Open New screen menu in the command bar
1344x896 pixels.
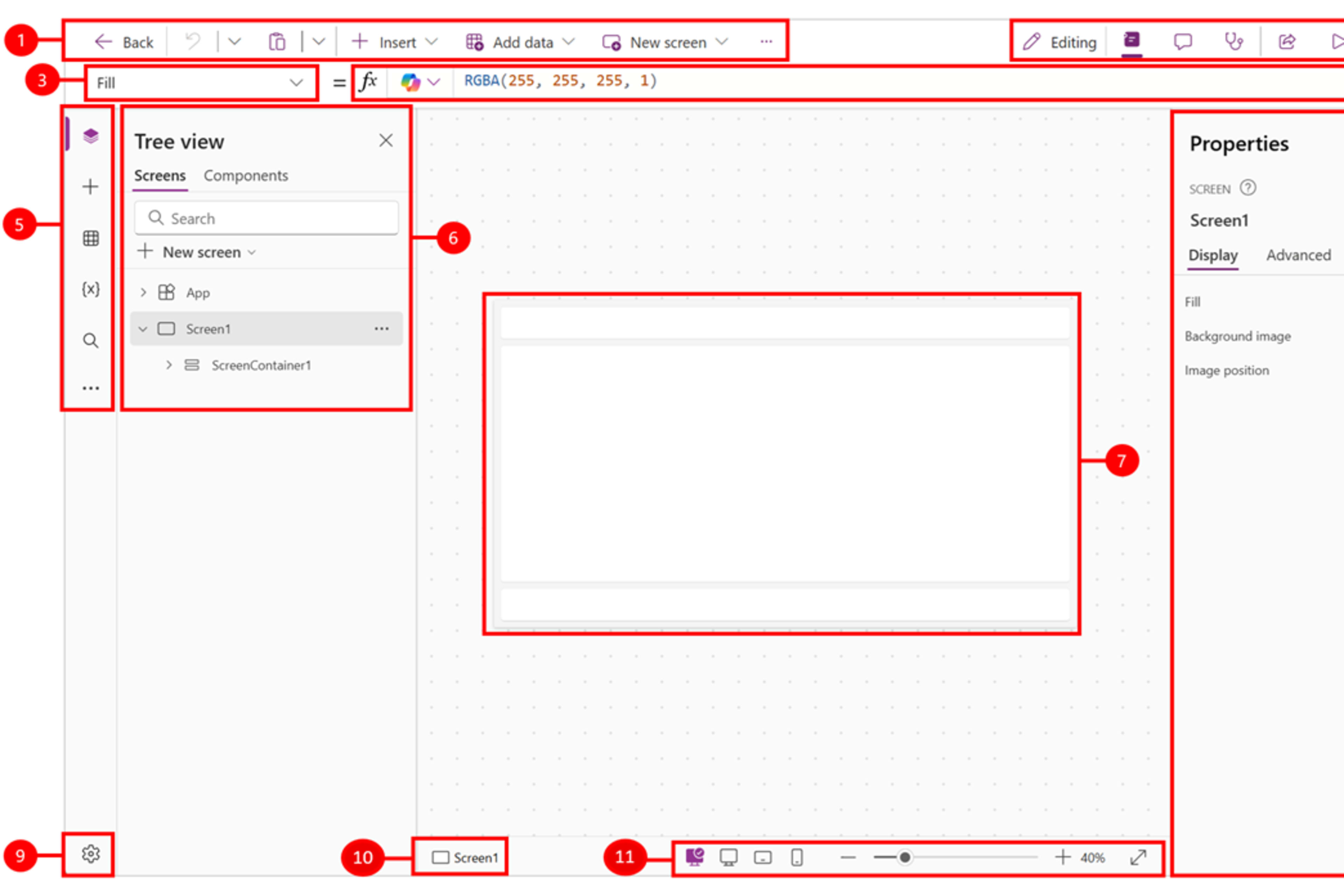click(x=665, y=42)
